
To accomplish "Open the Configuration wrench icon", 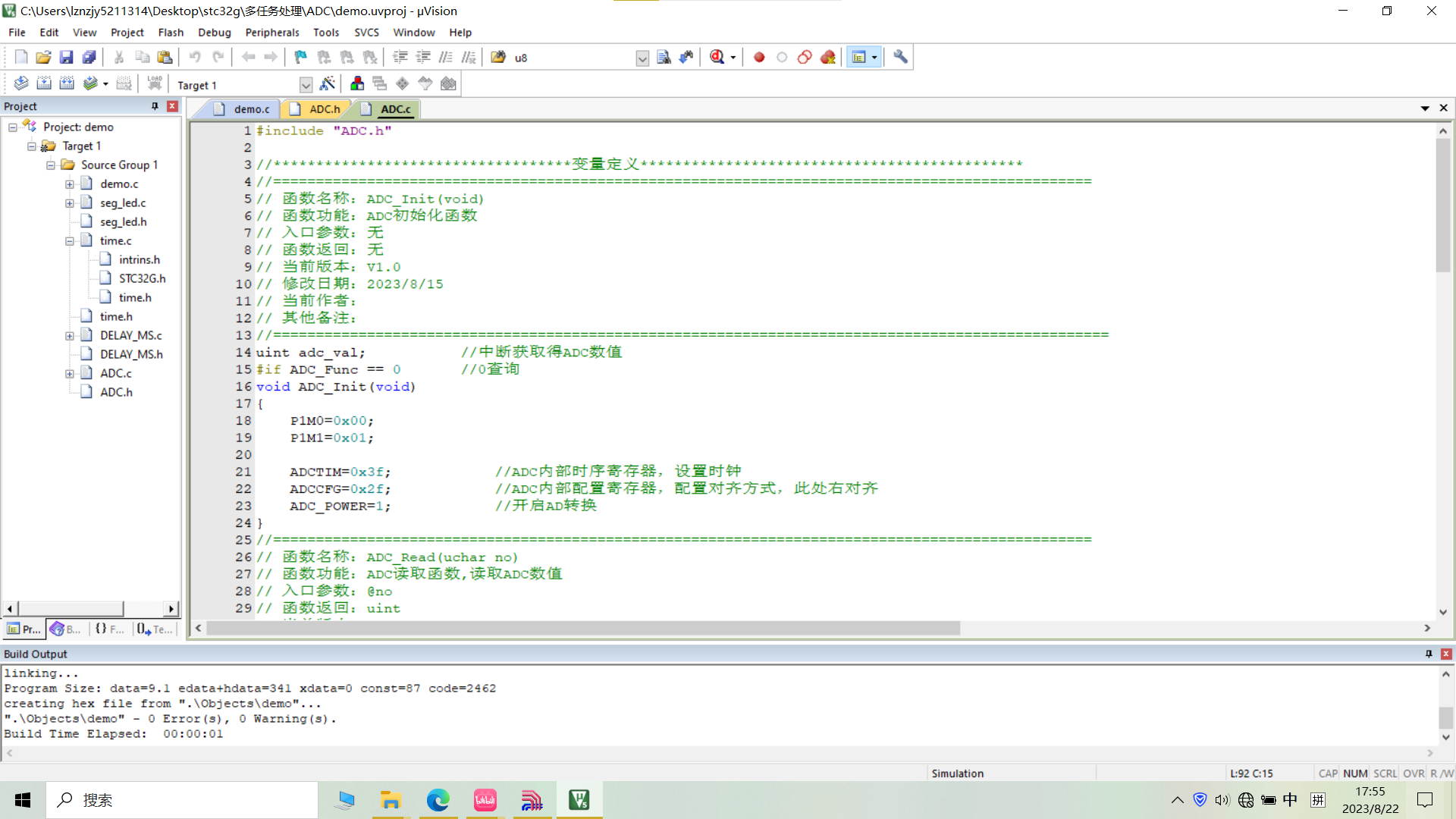I will (x=900, y=57).
